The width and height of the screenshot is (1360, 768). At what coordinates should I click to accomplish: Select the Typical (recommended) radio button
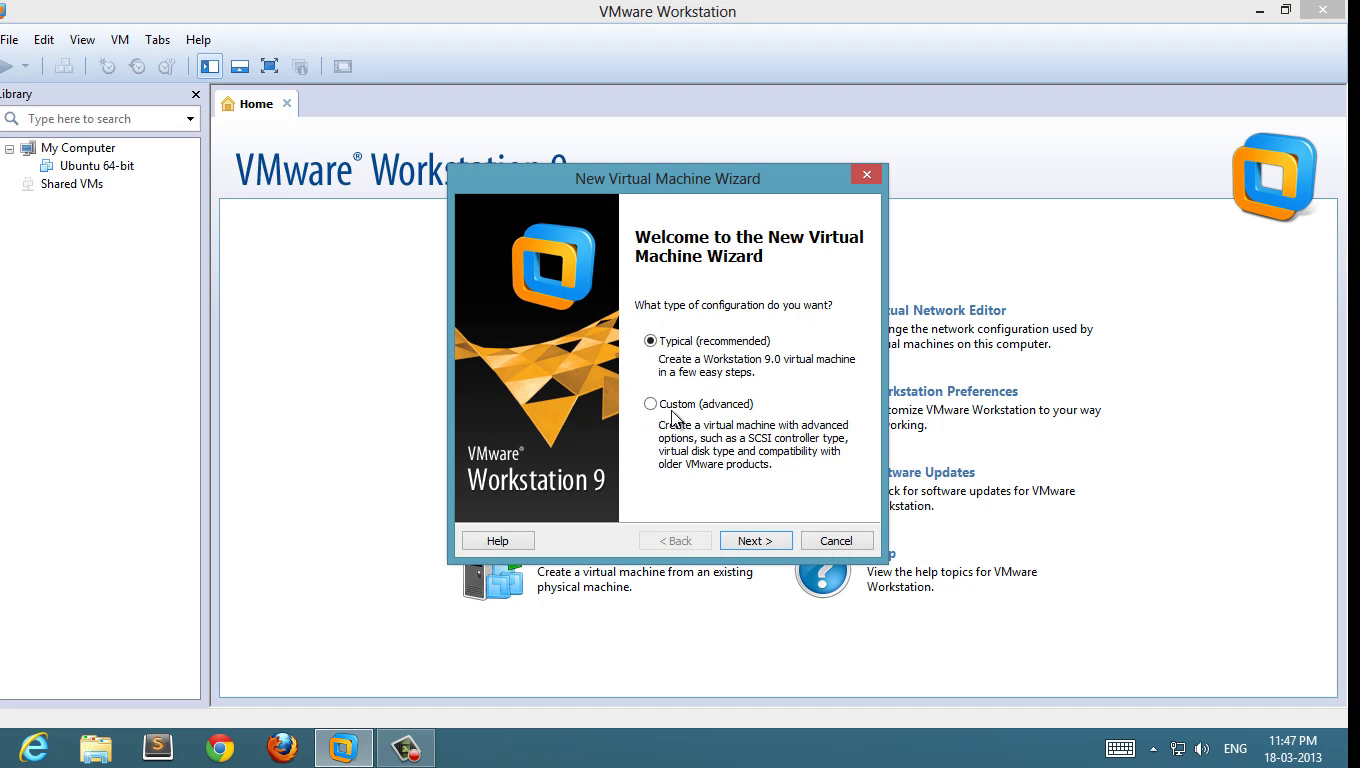click(x=651, y=341)
